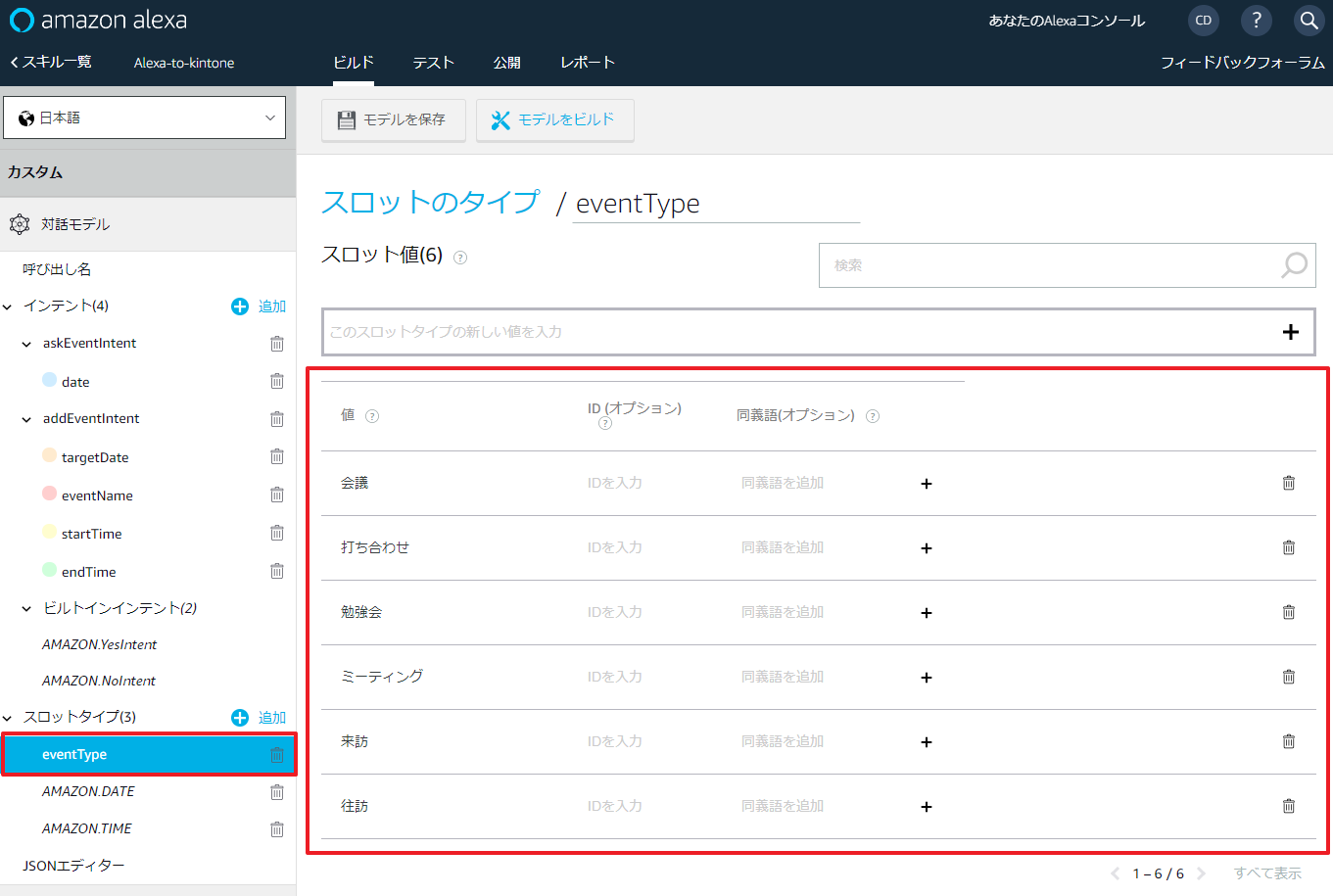Delete the AMAZON.DATE slot type
This screenshot has height=896, width=1333.
click(277, 792)
